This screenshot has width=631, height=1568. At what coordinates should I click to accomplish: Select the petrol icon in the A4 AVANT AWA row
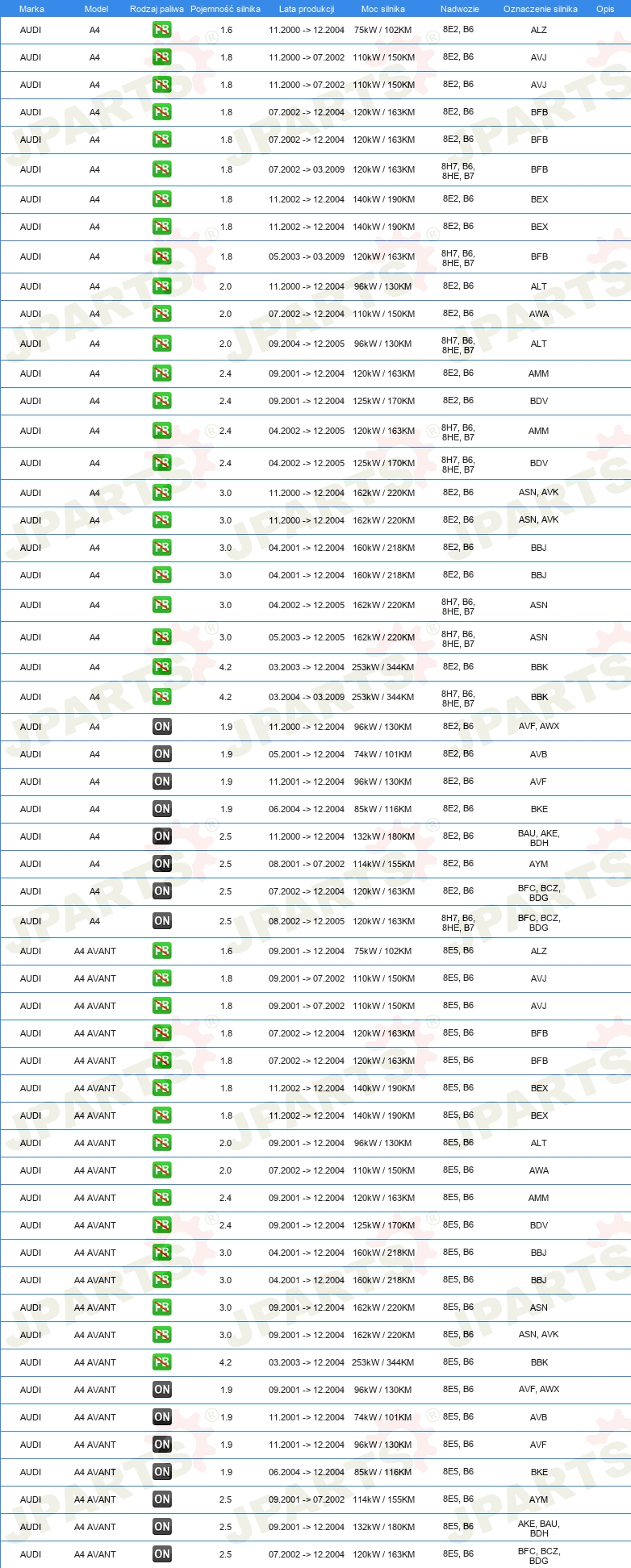coord(162,1170)
